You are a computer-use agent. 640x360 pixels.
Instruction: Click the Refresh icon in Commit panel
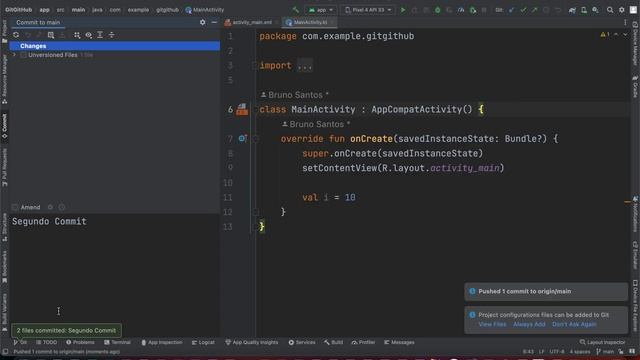coord(16,35)
